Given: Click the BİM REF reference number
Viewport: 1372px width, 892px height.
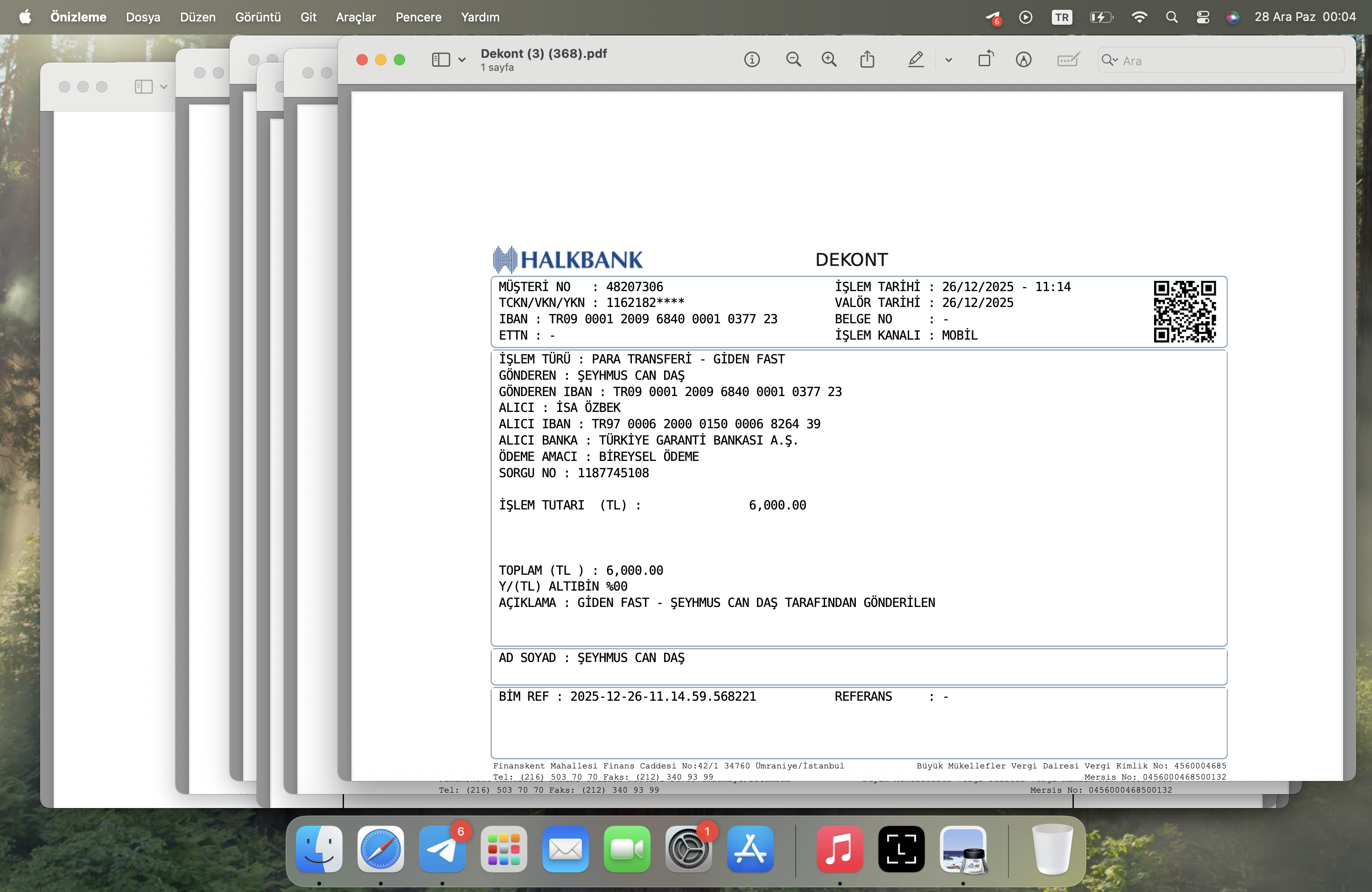Looking at the screenshot, I should (663, 697).
